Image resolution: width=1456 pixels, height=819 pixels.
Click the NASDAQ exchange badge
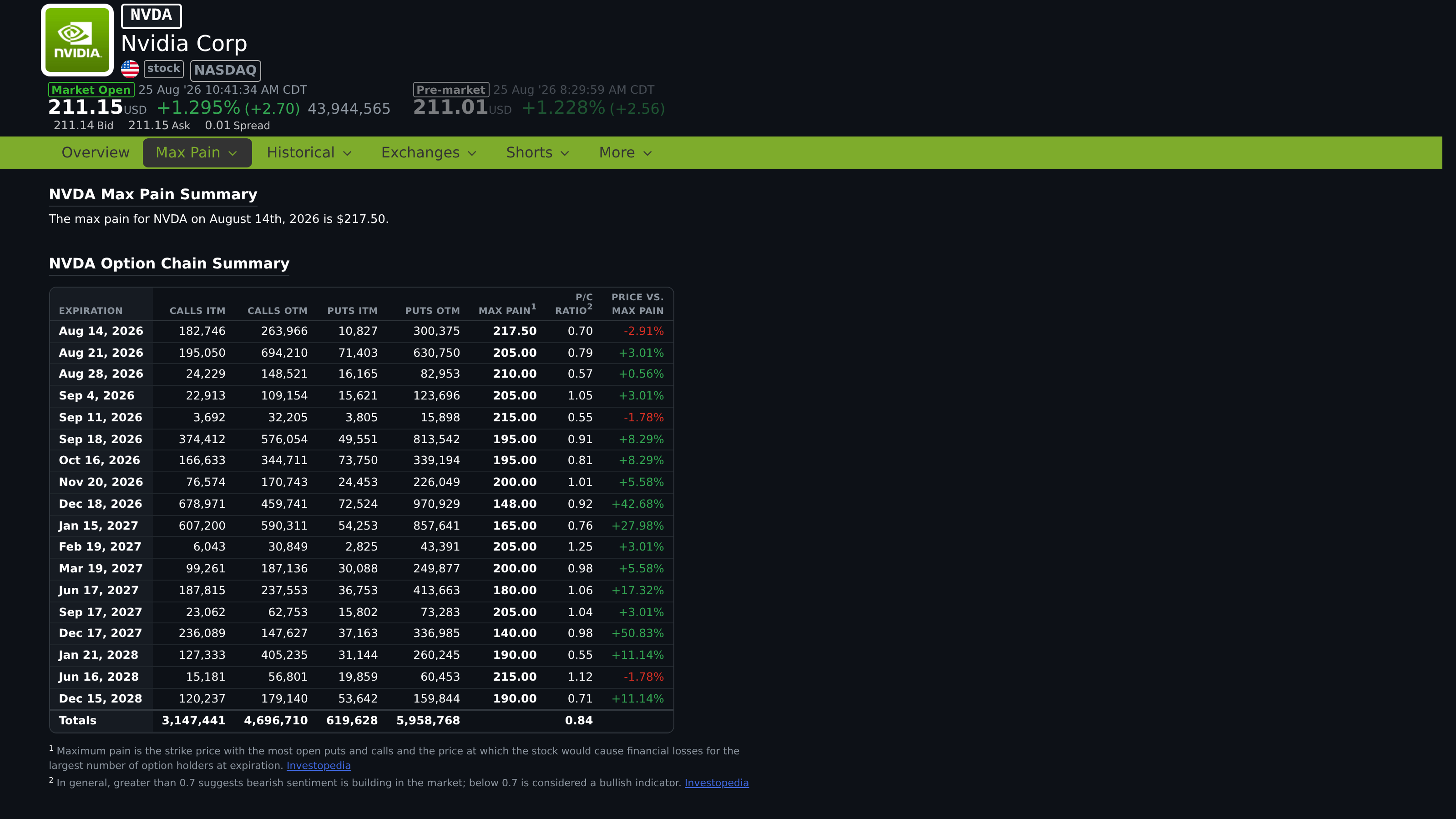[x=226, y=70]
